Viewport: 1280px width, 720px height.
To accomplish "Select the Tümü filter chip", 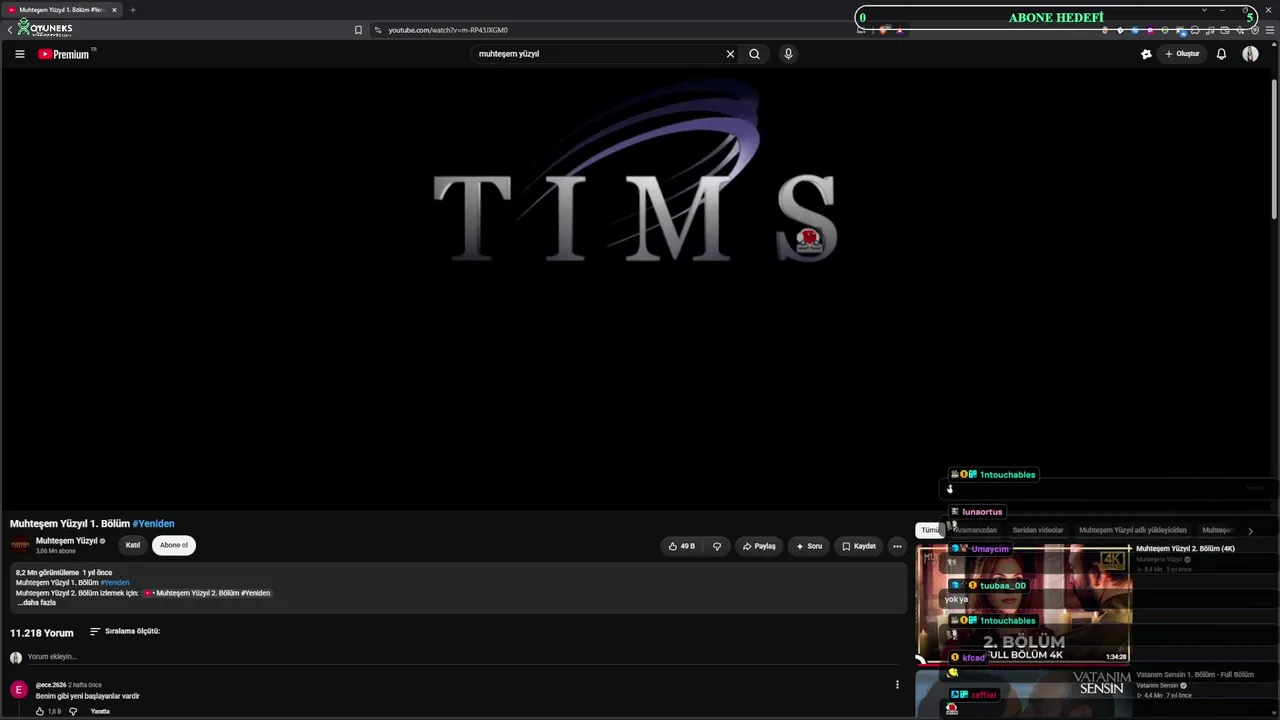I will pyautogui.click(x=930, y=530).
